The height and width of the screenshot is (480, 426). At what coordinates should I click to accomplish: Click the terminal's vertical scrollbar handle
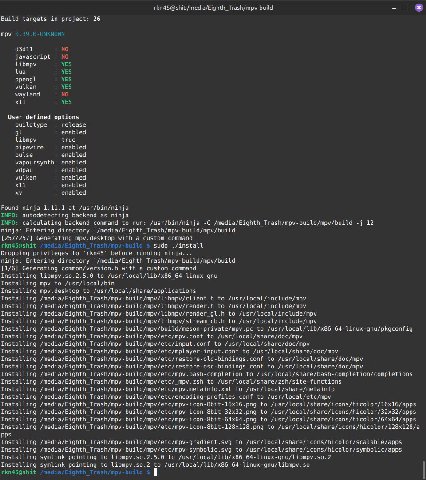click(x=424, y=470)
